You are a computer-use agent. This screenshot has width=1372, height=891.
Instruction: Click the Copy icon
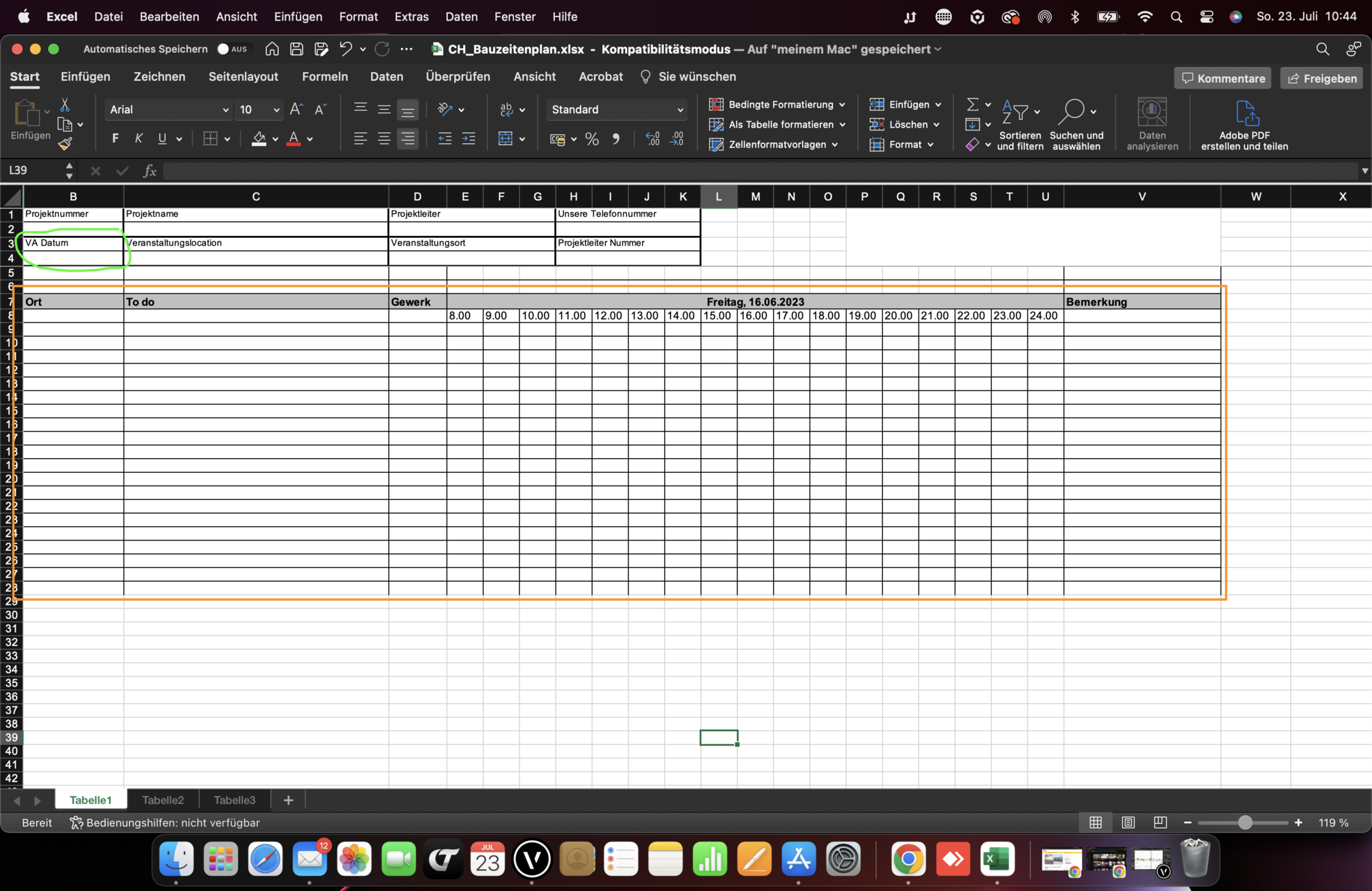pos(64,124)
